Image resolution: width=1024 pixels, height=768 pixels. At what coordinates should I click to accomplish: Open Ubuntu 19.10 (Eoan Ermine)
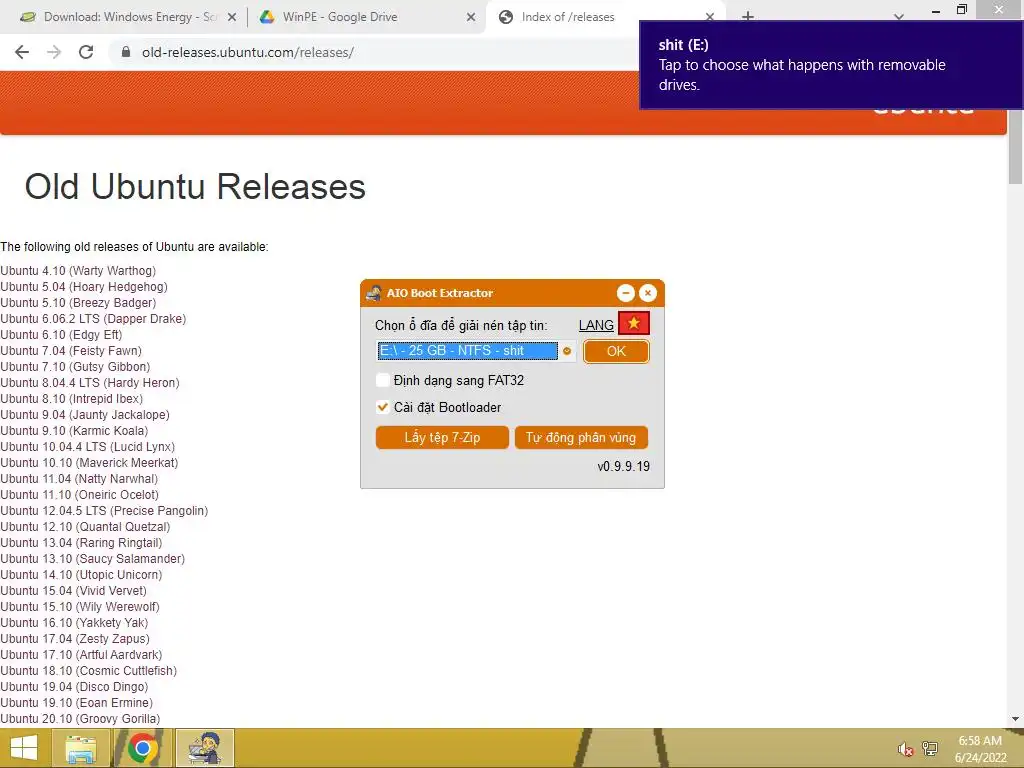pos(76,703)
